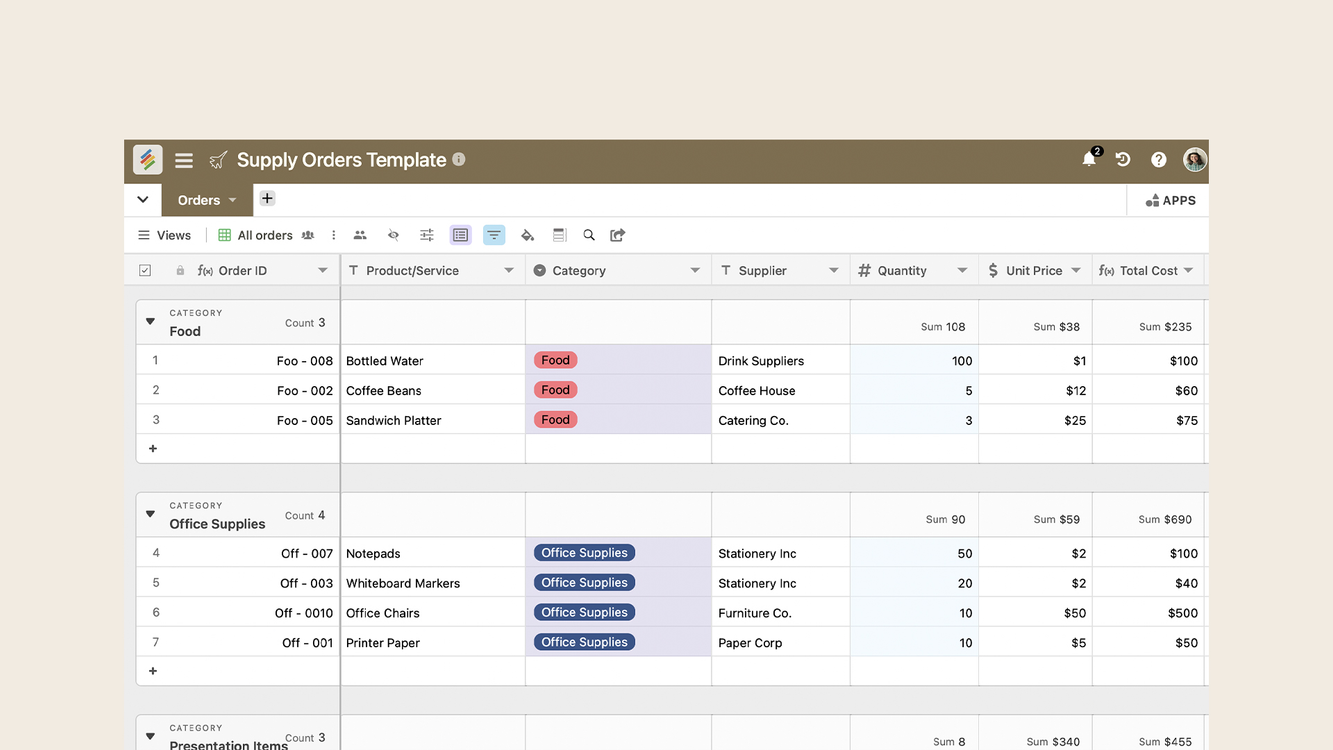
Task: Toggle the select all rows checkbox
Action: click(x=145, y=270)
